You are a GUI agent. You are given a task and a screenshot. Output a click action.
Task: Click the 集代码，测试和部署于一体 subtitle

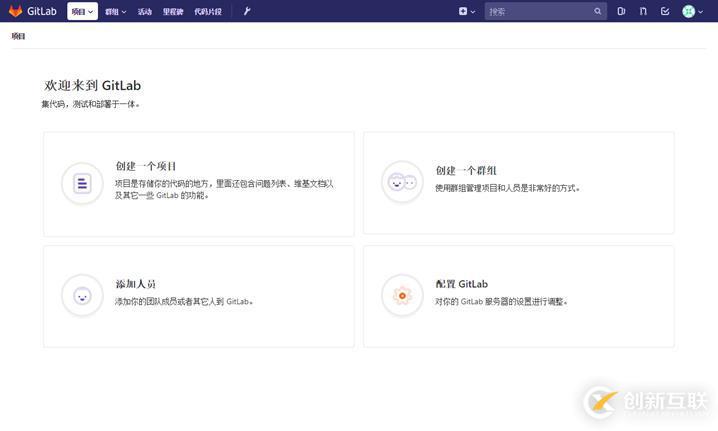pyautogui.click(x=91, y=104)
